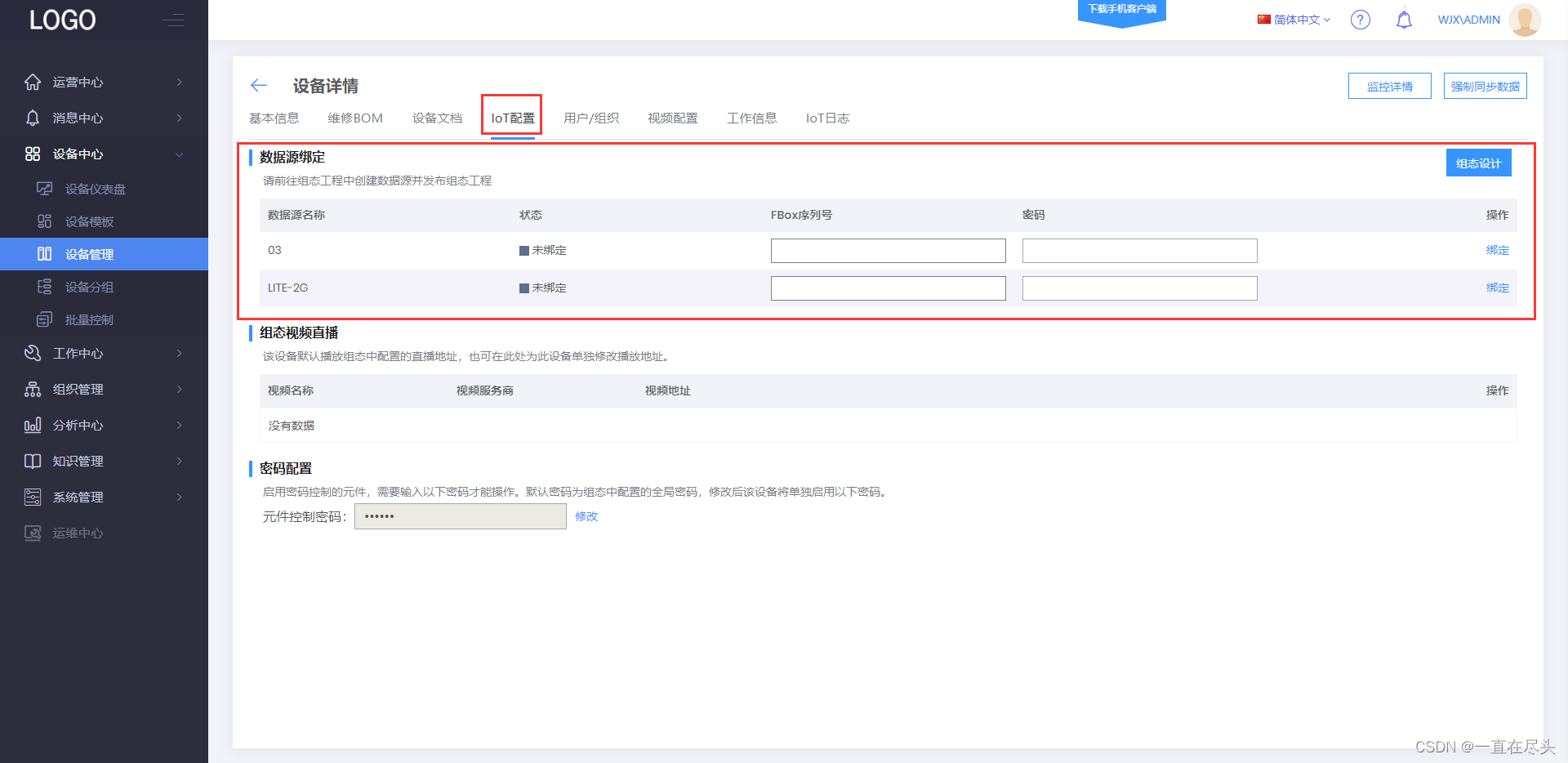The image size is (1568, 763).
Task: Click the user avatar picture
Action: [x=1525, y=20]
